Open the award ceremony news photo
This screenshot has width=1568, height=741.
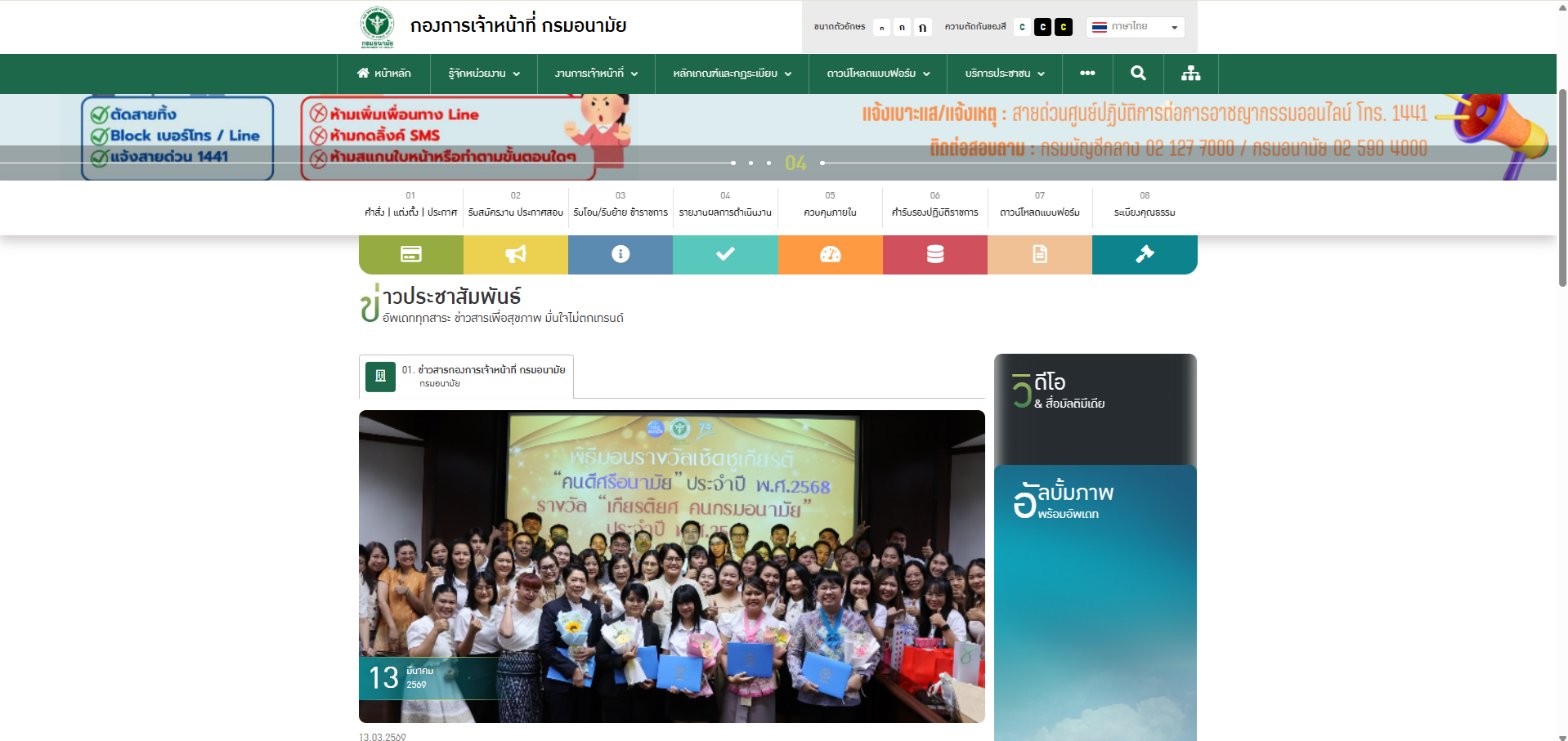click(671, 566)
